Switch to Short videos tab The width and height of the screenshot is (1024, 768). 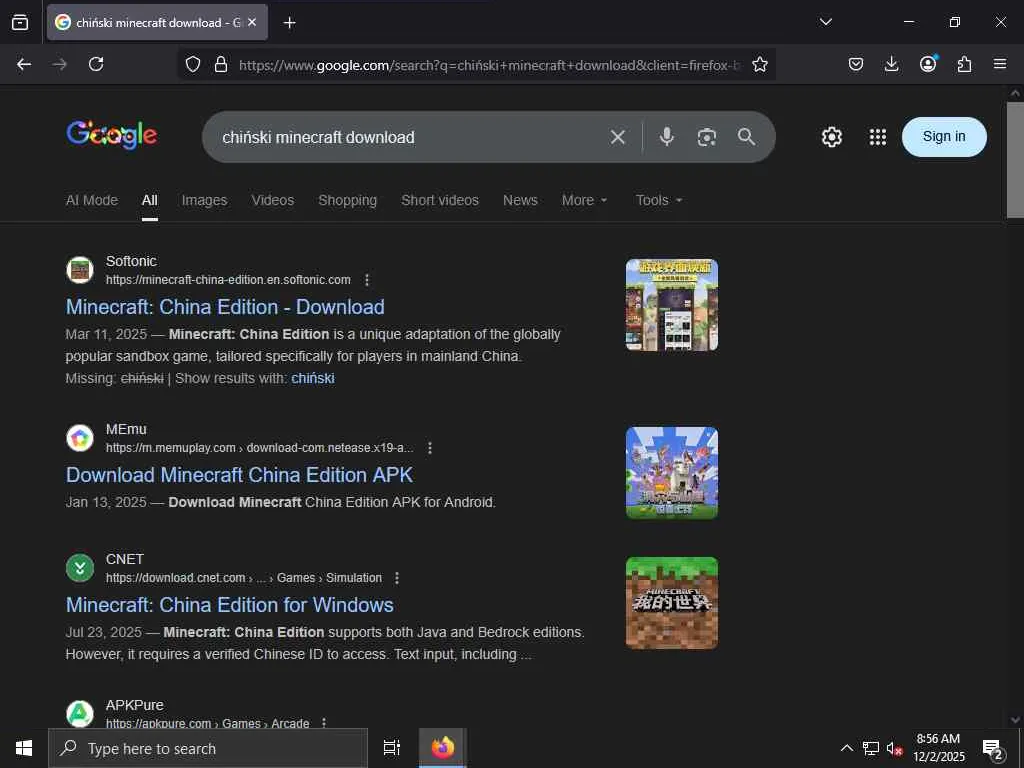(440, 200)
